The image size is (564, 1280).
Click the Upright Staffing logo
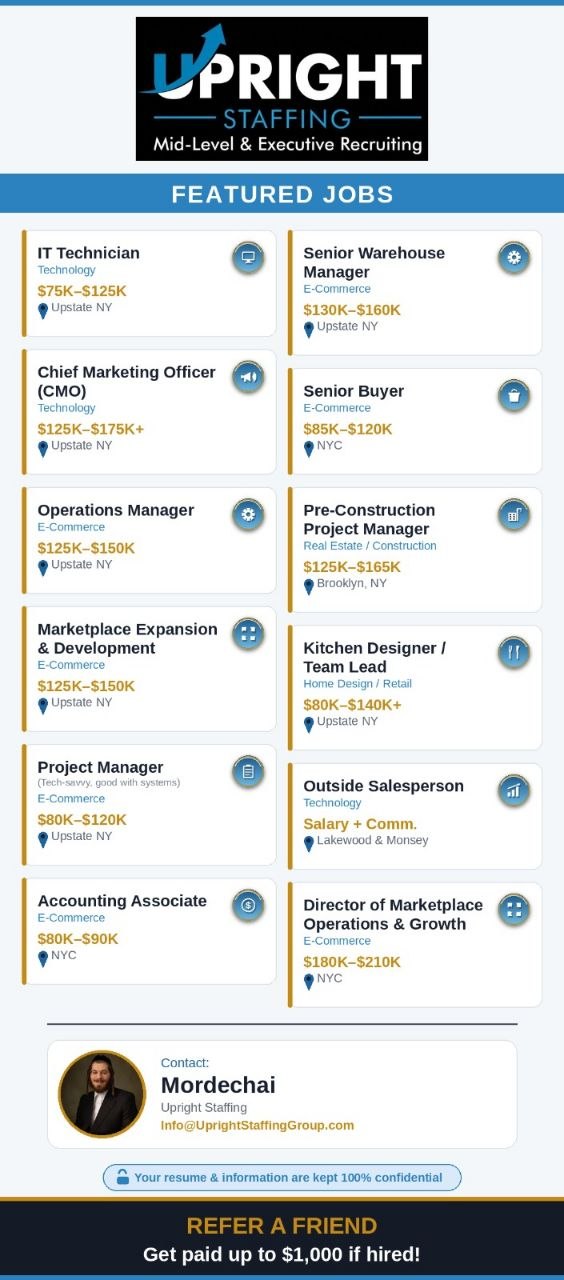click(x=282, y=89)
